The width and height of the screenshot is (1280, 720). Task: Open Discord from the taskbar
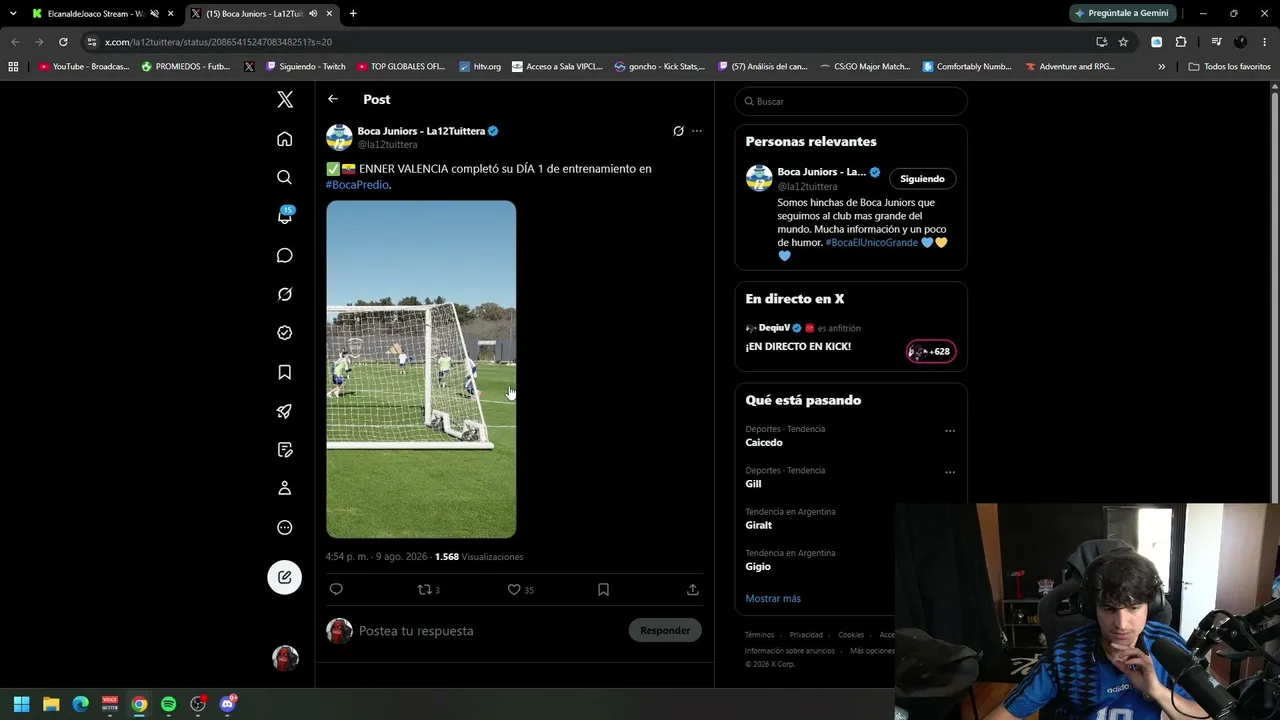[227, 704]
